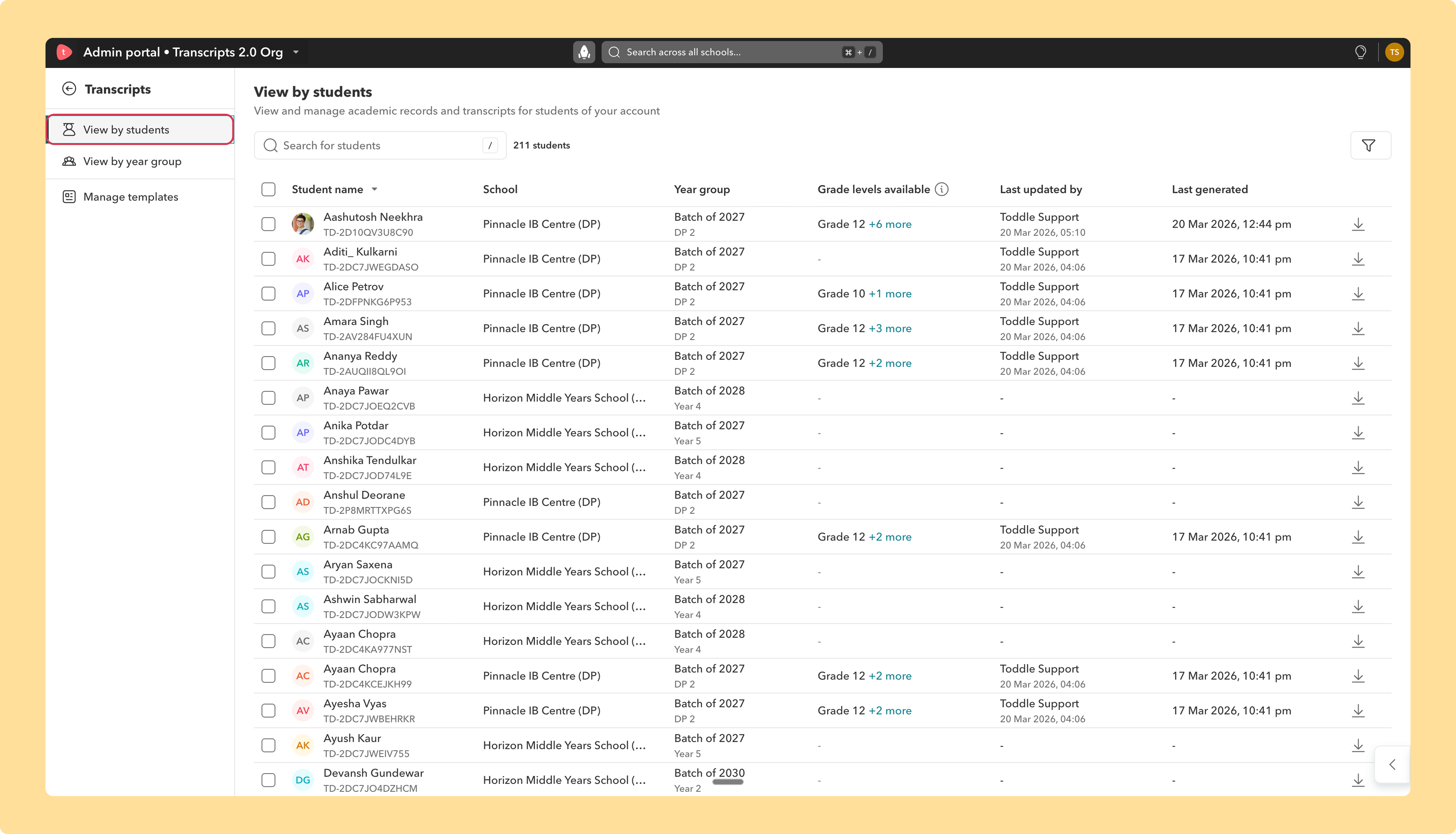Open student Ashwin Sabharwal's record
1456x834 pixels.
(x=370, y=599)
